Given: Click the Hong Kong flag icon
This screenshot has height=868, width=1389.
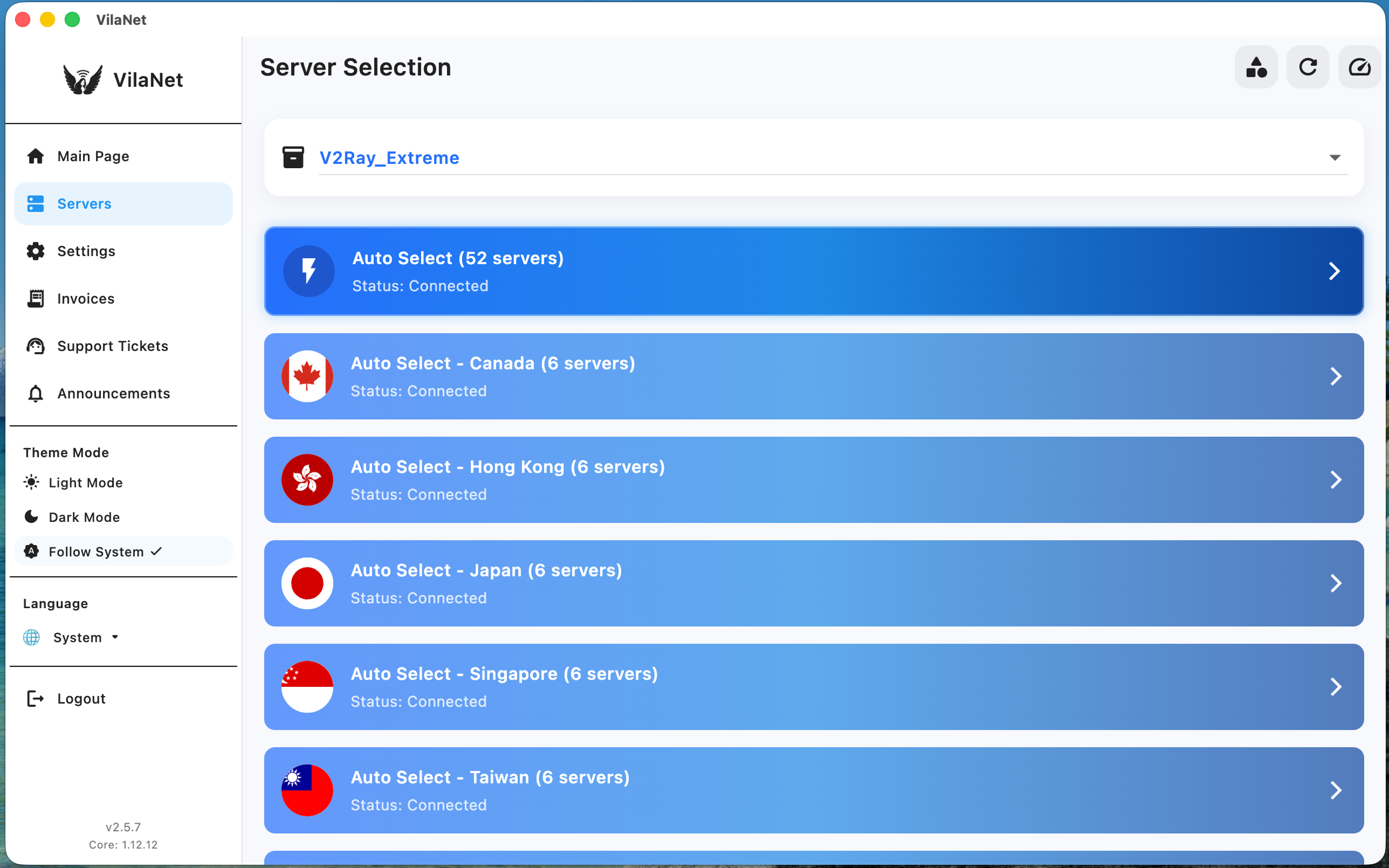Looking at the screenshot, I should click(x=307, y=480).
